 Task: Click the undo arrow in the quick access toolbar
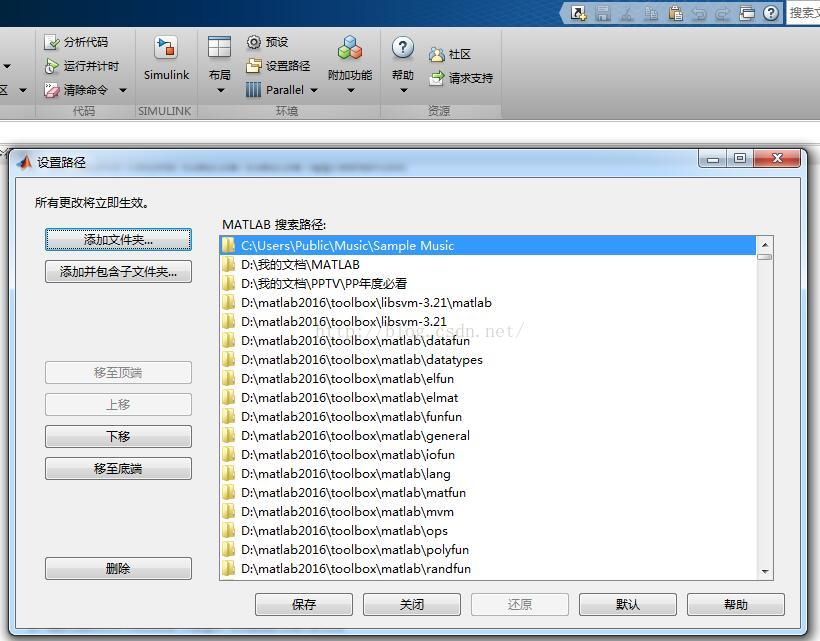pos(699,14)
